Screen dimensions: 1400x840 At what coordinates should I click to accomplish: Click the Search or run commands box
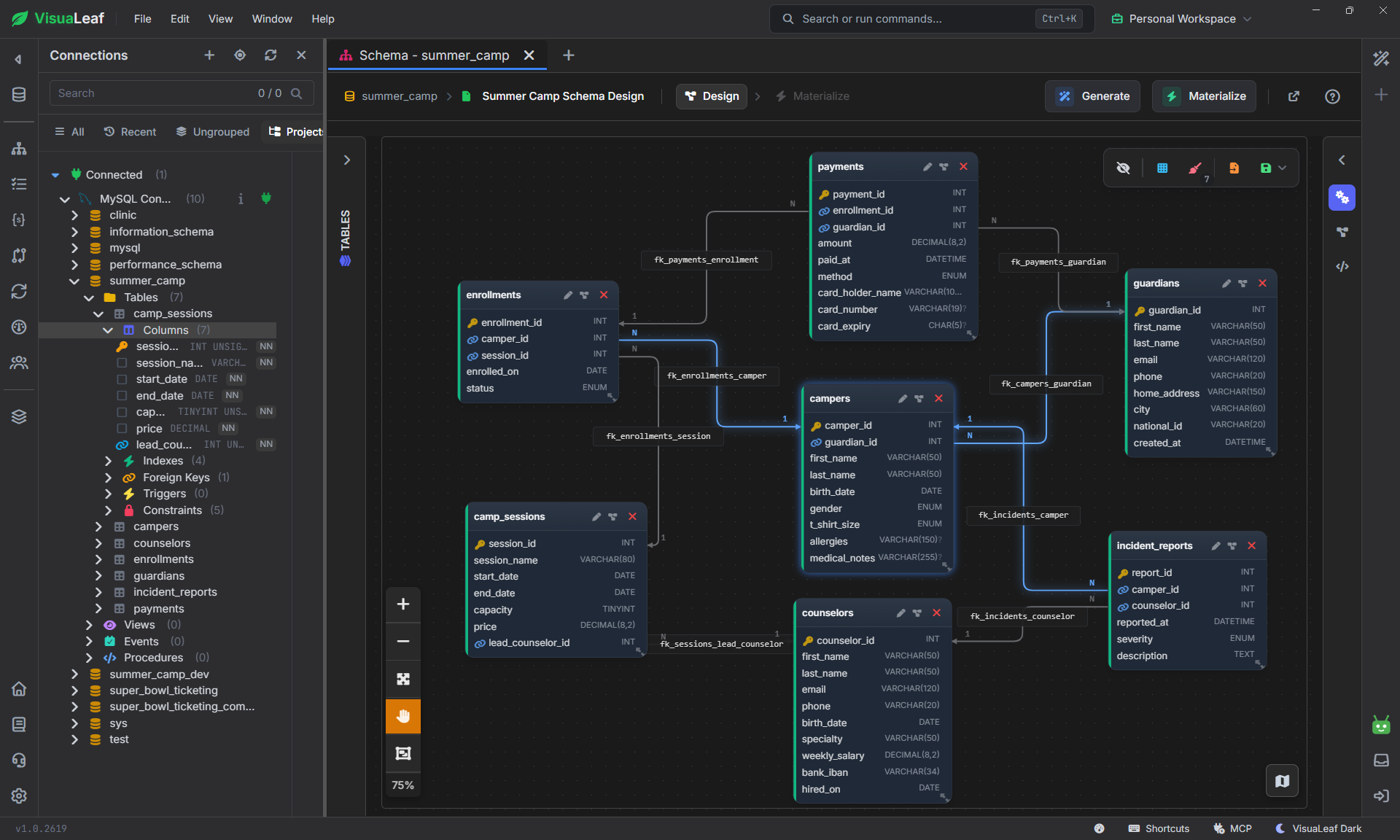(931, 19)
